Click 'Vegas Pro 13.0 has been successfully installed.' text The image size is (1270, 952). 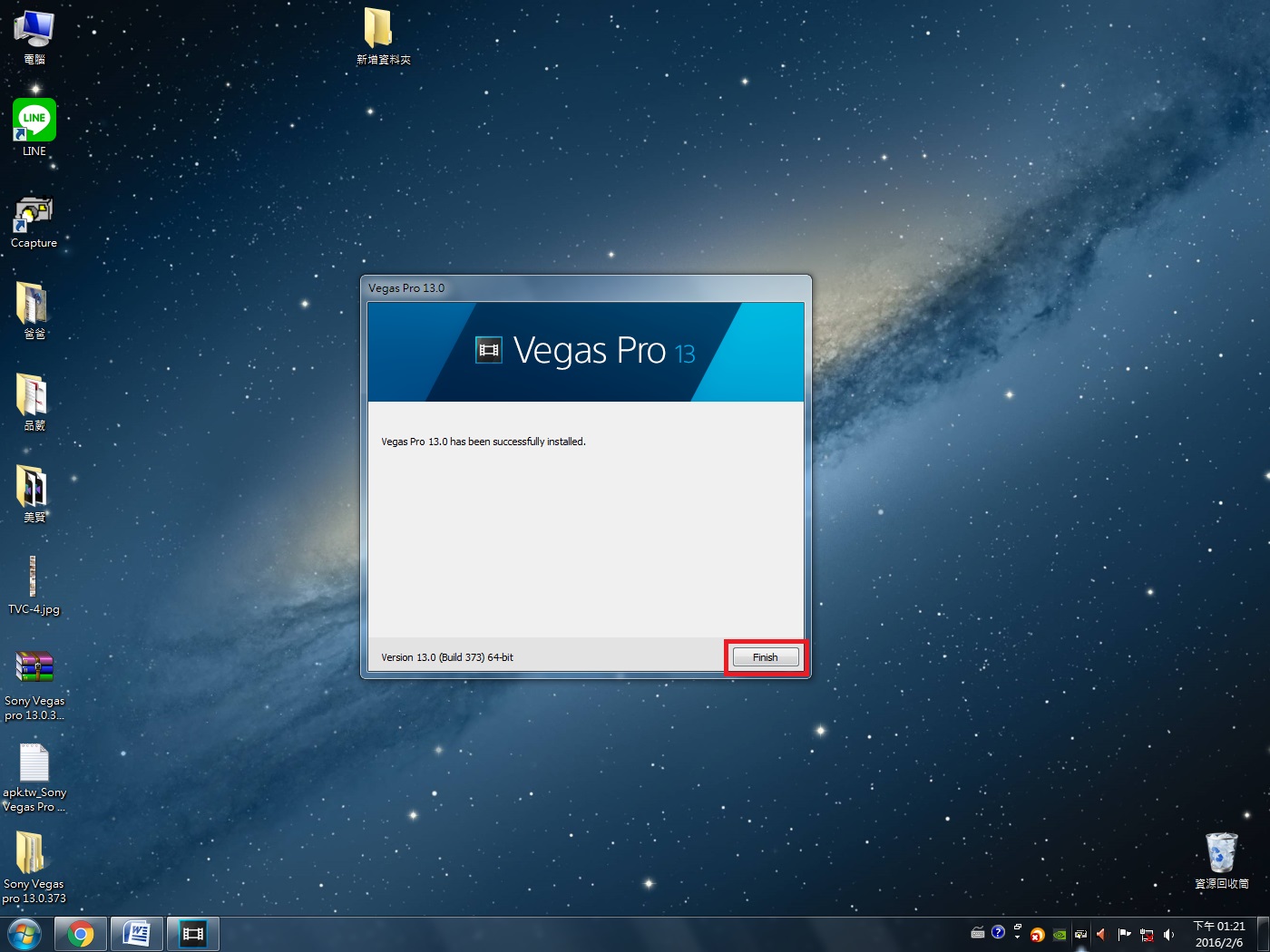point(484,442)
